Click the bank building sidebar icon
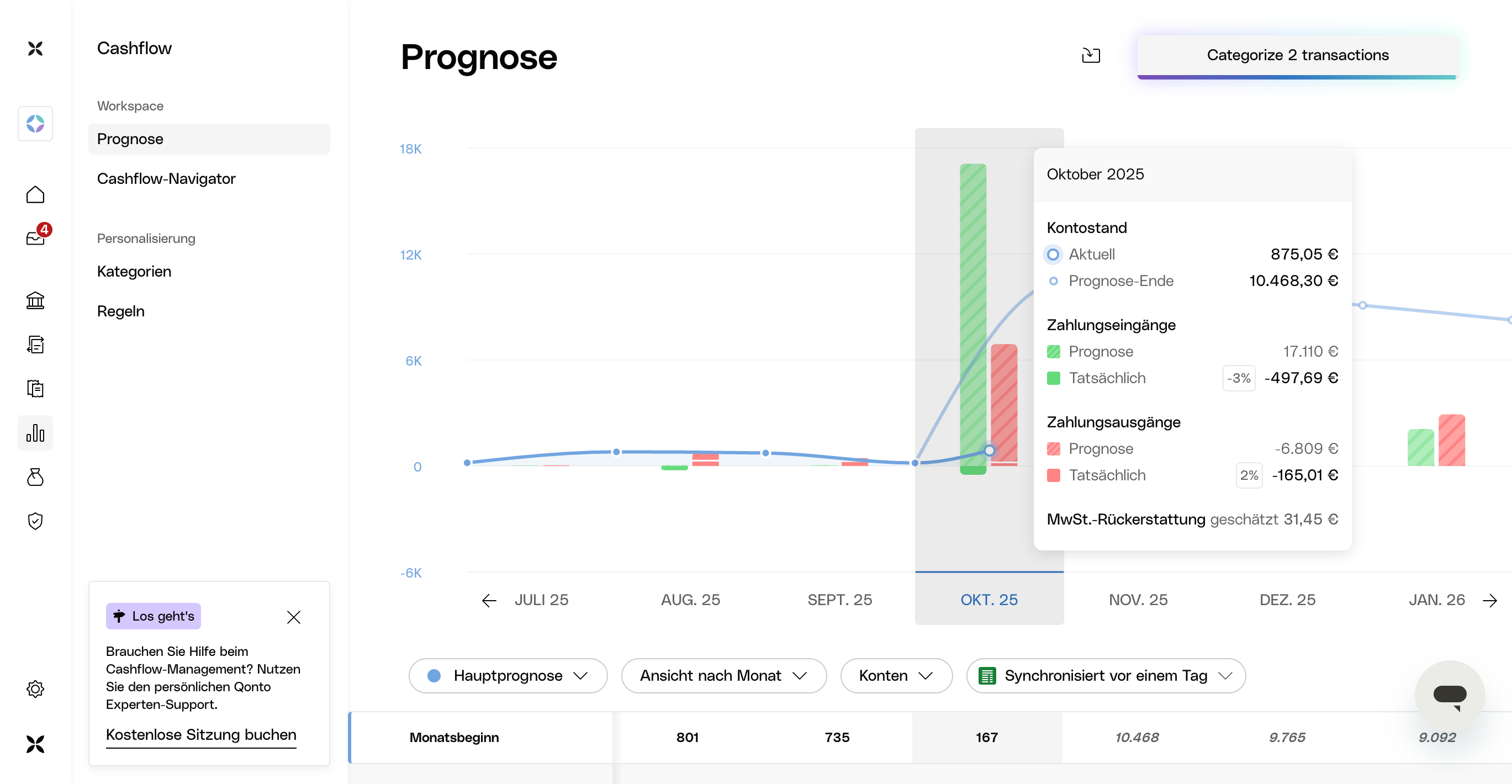 (x=35, y=300)
